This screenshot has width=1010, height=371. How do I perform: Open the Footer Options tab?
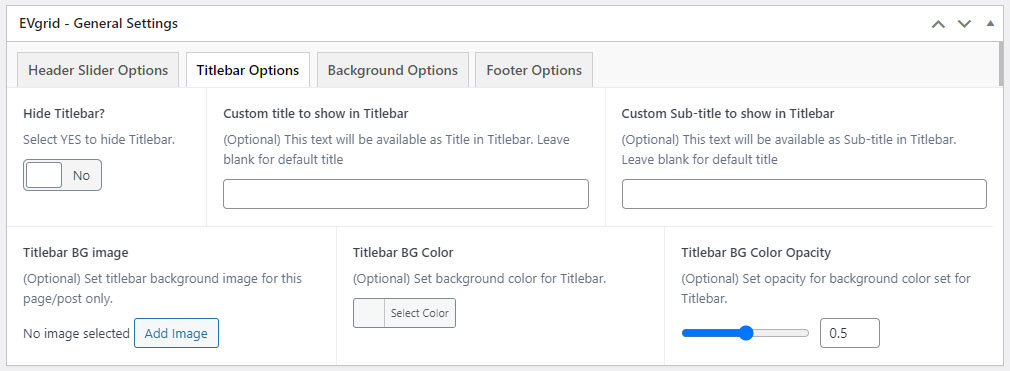[x=534, y=70]
